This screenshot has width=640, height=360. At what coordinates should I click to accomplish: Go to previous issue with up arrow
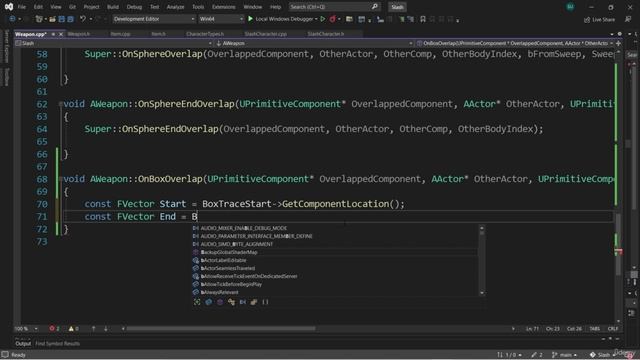[x=93, y=329]
